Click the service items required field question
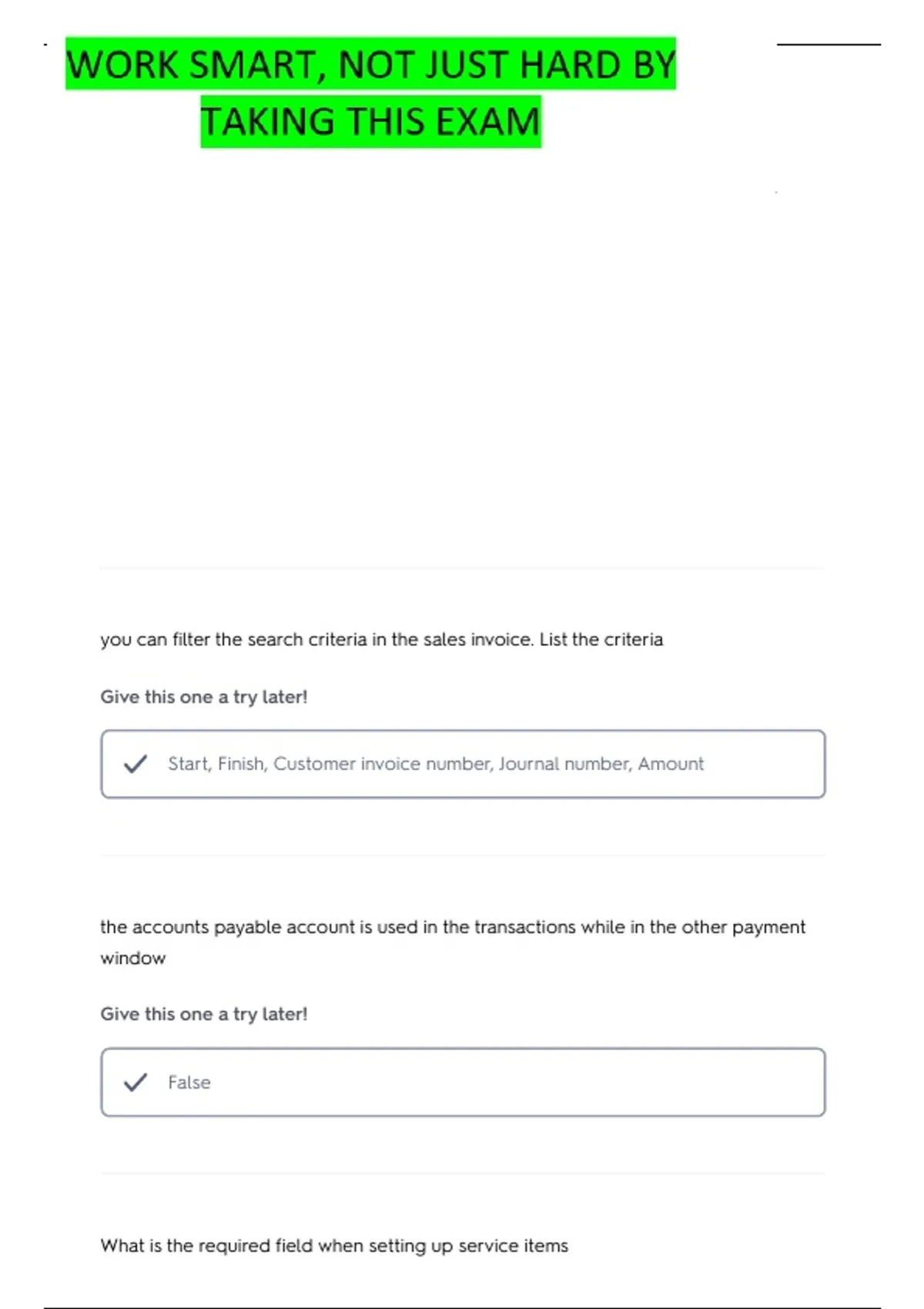 coord(334,1246)
